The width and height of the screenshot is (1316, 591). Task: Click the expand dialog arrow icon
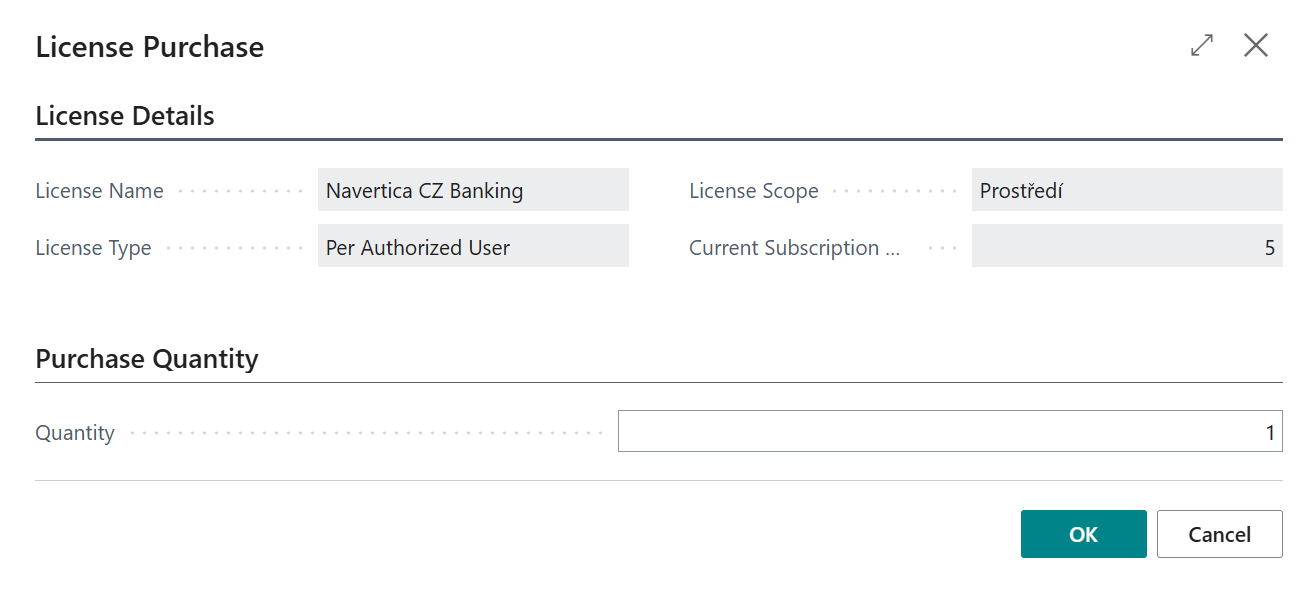1200,45
